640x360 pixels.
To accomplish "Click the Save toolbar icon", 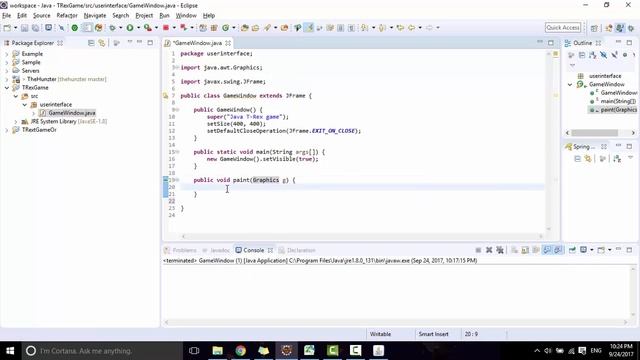I will click(24, 28).
